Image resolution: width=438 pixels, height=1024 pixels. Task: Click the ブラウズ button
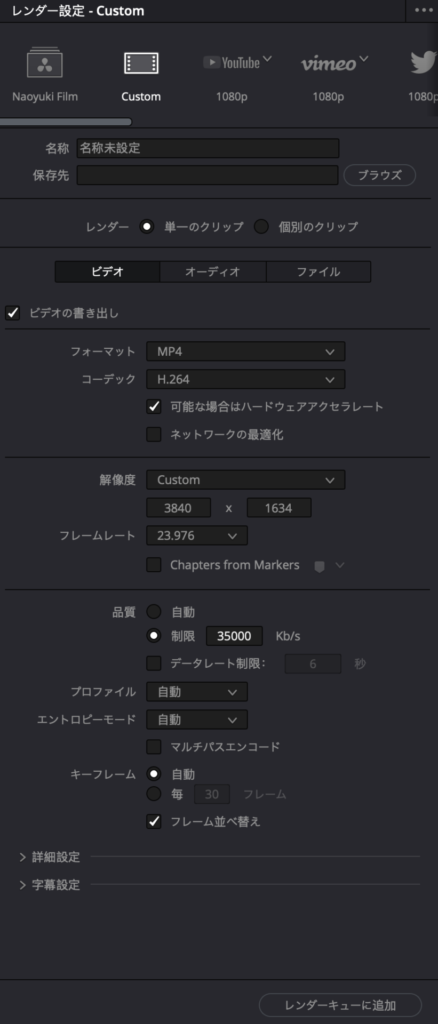(x=379, y=175)
